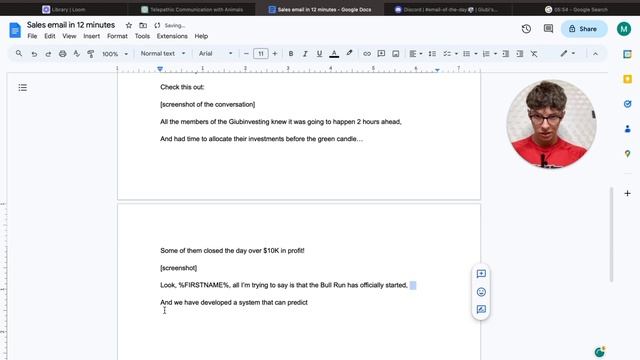Open the Contacts side panel icon

pyautogui.click(x=627, y=129)
